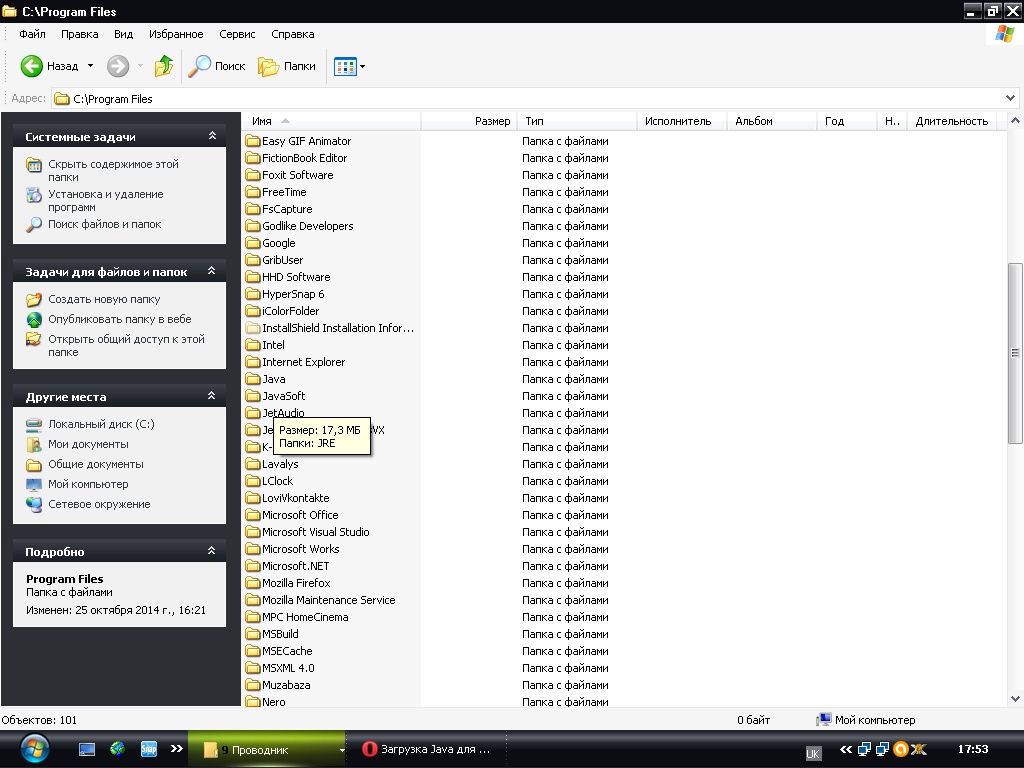
Task: Open the Сервис menu
Action: pos(237,34)
